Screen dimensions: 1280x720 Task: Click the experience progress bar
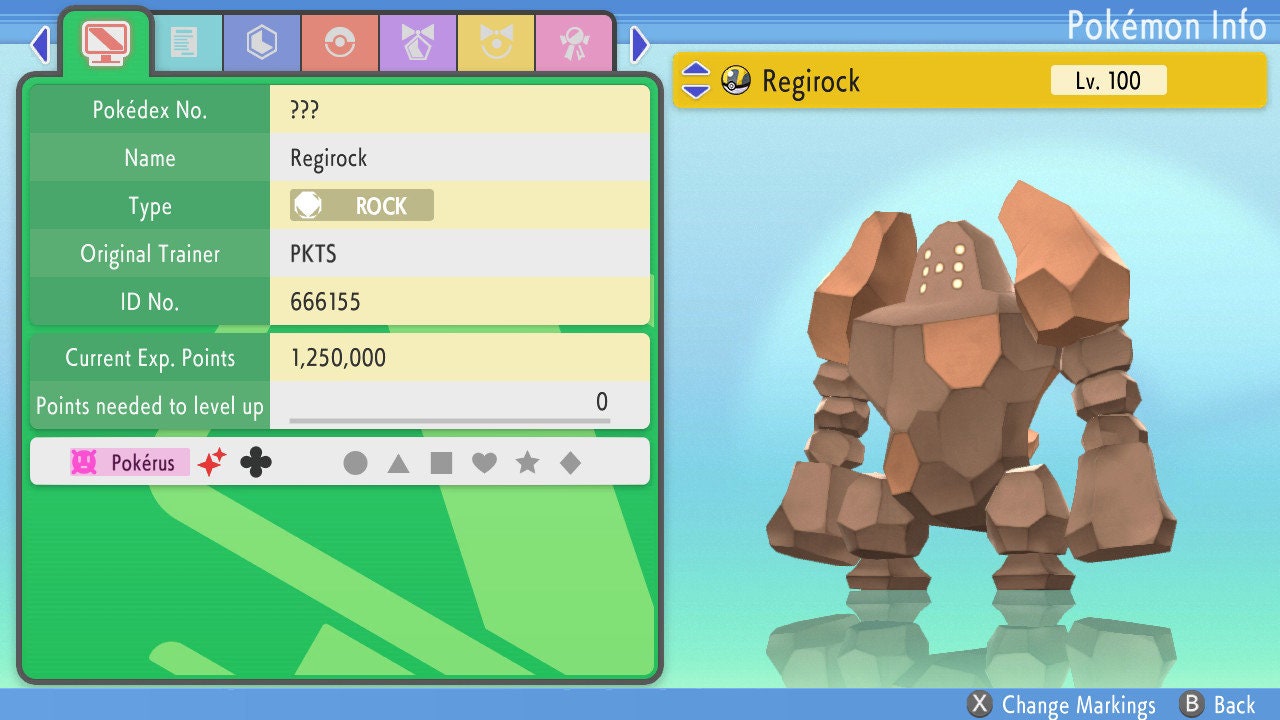pyautogui.click(x=450, y=421)
